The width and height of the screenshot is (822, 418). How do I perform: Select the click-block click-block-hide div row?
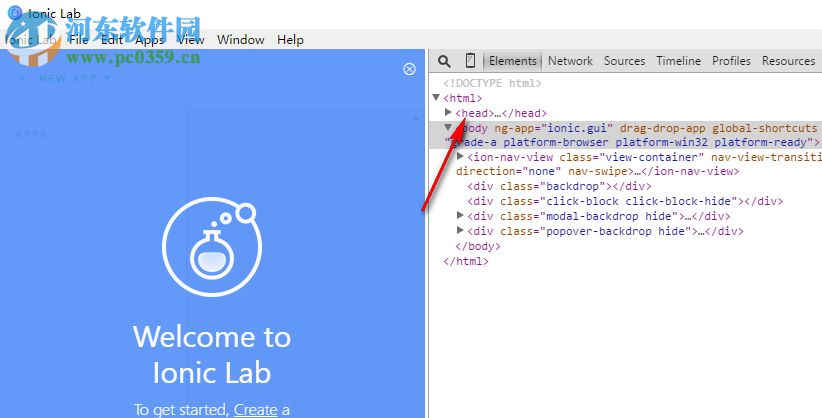(625, 201)
